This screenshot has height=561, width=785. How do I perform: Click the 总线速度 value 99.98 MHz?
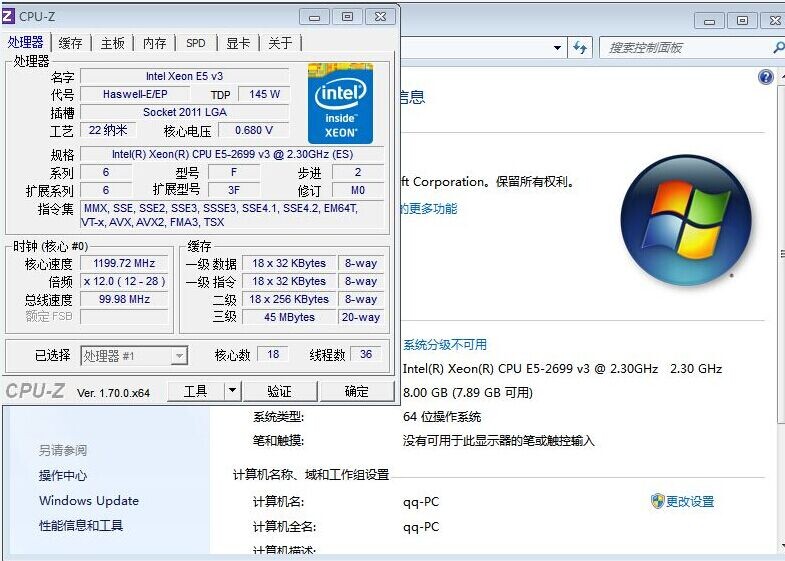pos(124,299)
